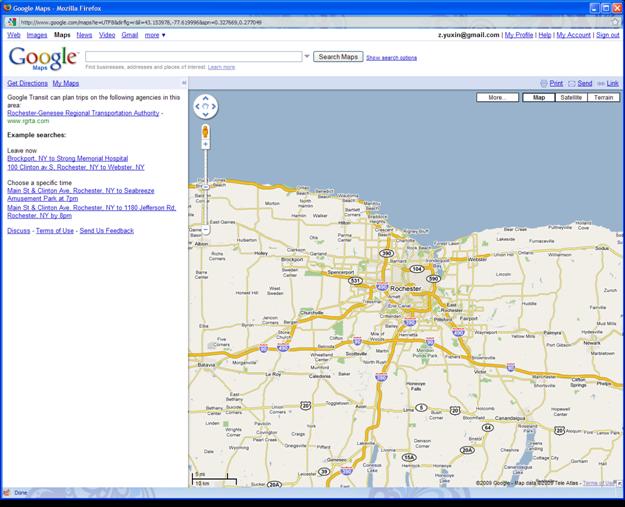Open the My Maps link
This screenshot has width=625, height=507.
click(66, 83)
